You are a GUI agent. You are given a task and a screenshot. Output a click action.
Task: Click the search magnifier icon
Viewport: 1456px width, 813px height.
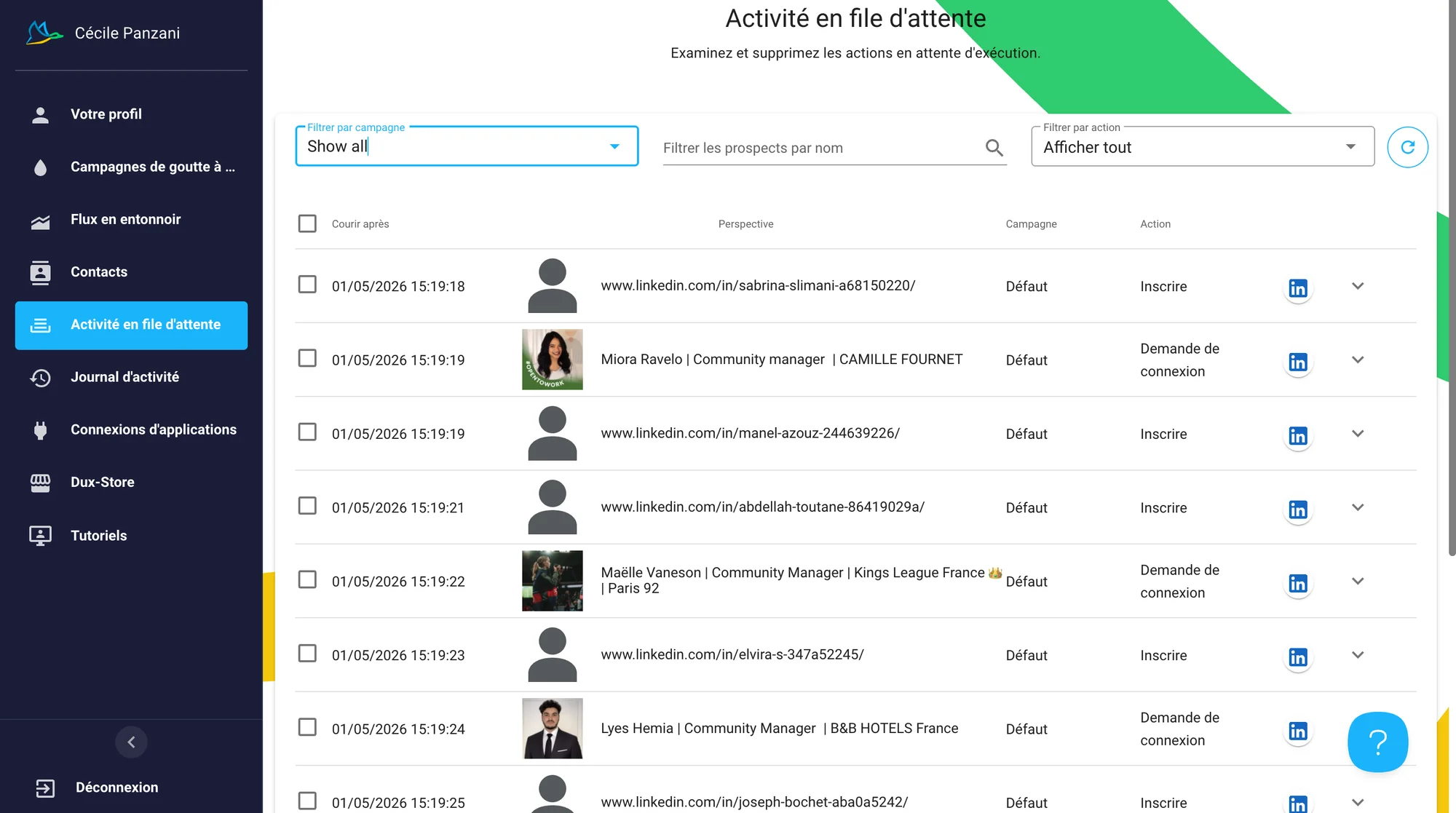(994, 148)
